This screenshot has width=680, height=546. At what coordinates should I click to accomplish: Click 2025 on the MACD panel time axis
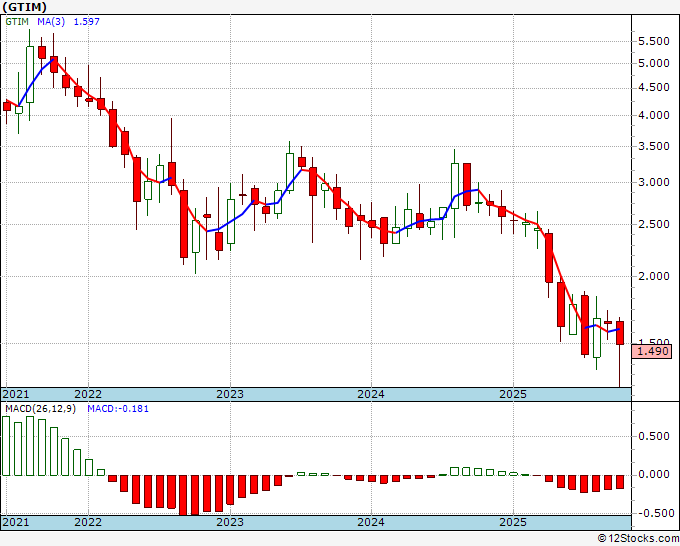point(513,522)
